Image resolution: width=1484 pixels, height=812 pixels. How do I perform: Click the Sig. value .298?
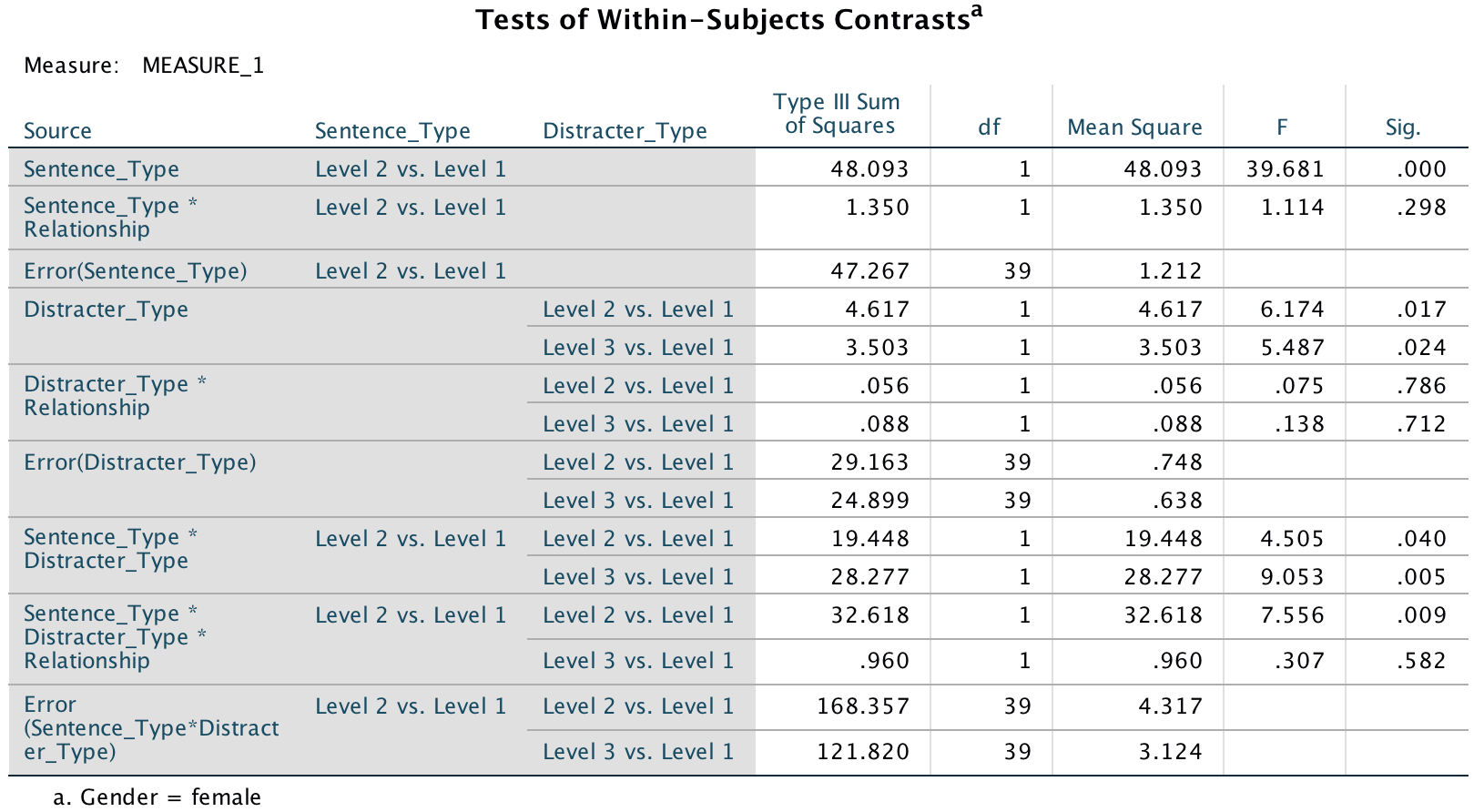pos(1421,208)
